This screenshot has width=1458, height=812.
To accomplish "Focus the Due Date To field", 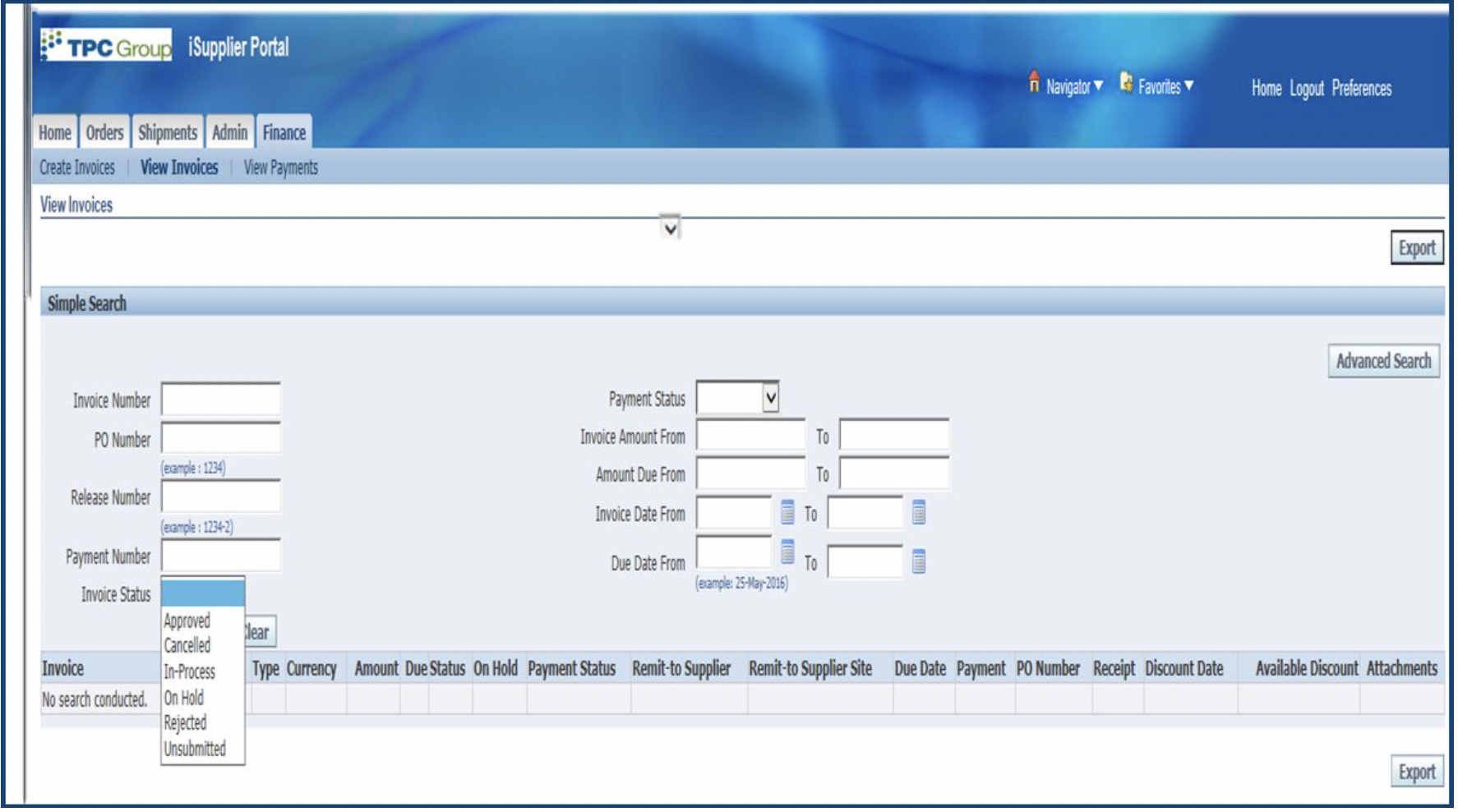I will click(x=865, y=562).
